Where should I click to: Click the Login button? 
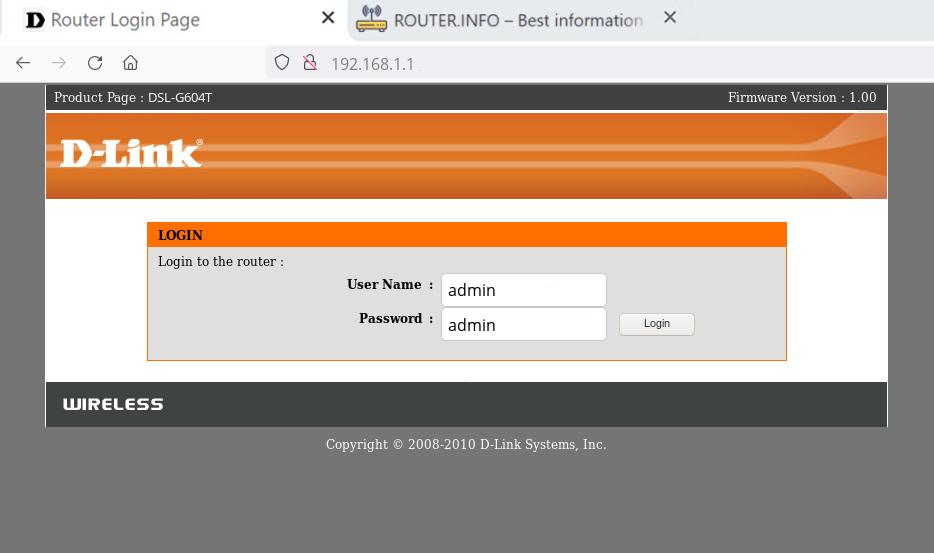pos(656,324)
